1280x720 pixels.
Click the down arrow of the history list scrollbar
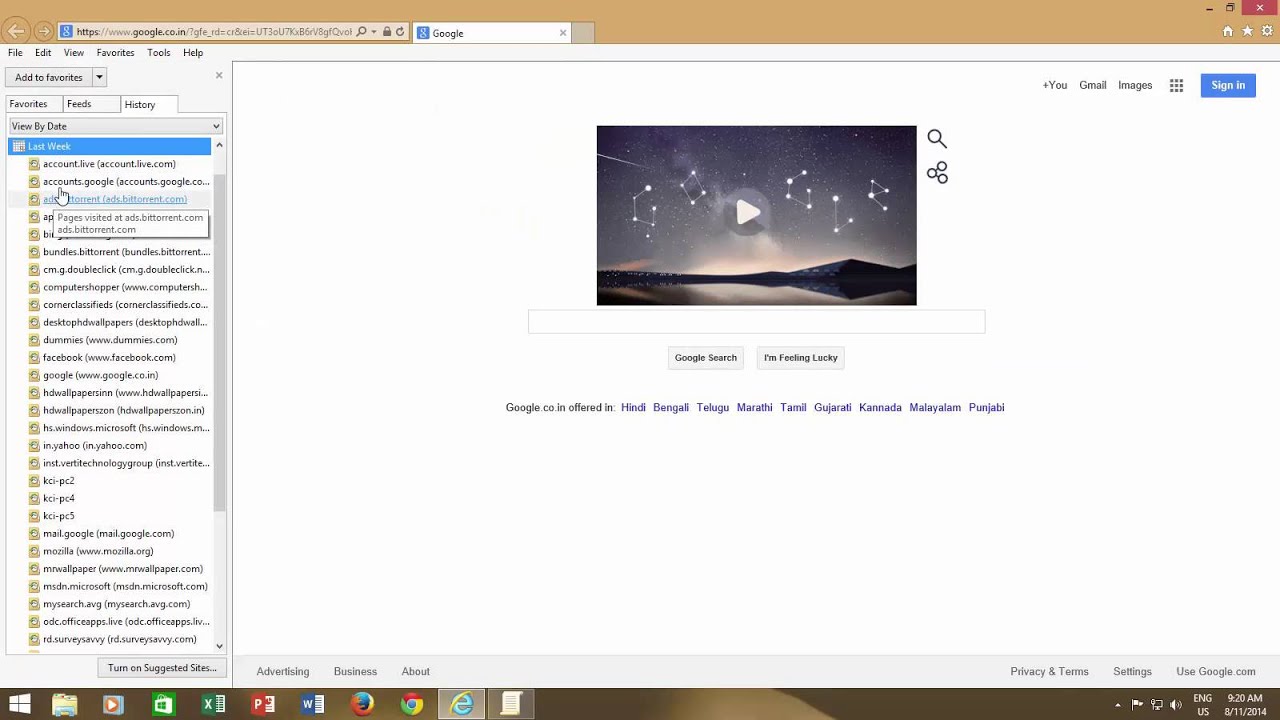click(219, 646)
